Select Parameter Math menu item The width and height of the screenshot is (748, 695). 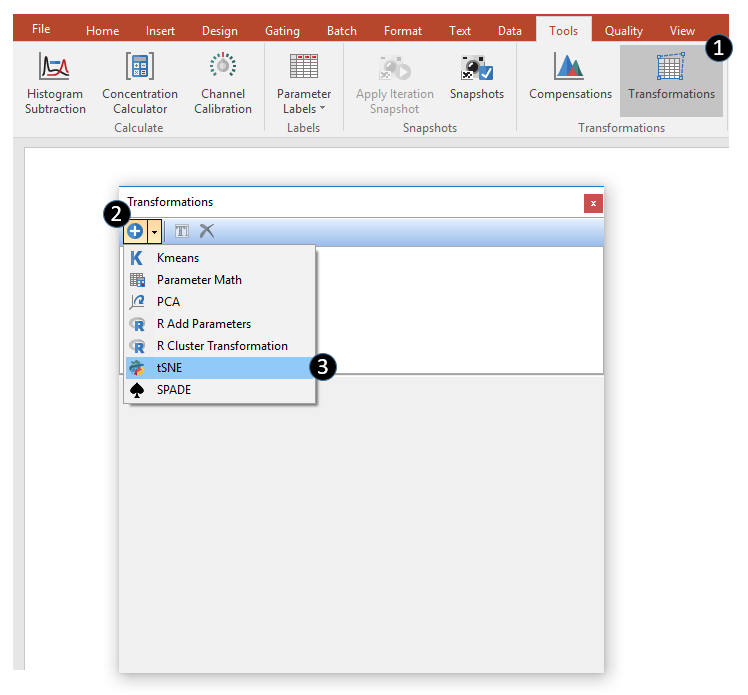point(199,280)
